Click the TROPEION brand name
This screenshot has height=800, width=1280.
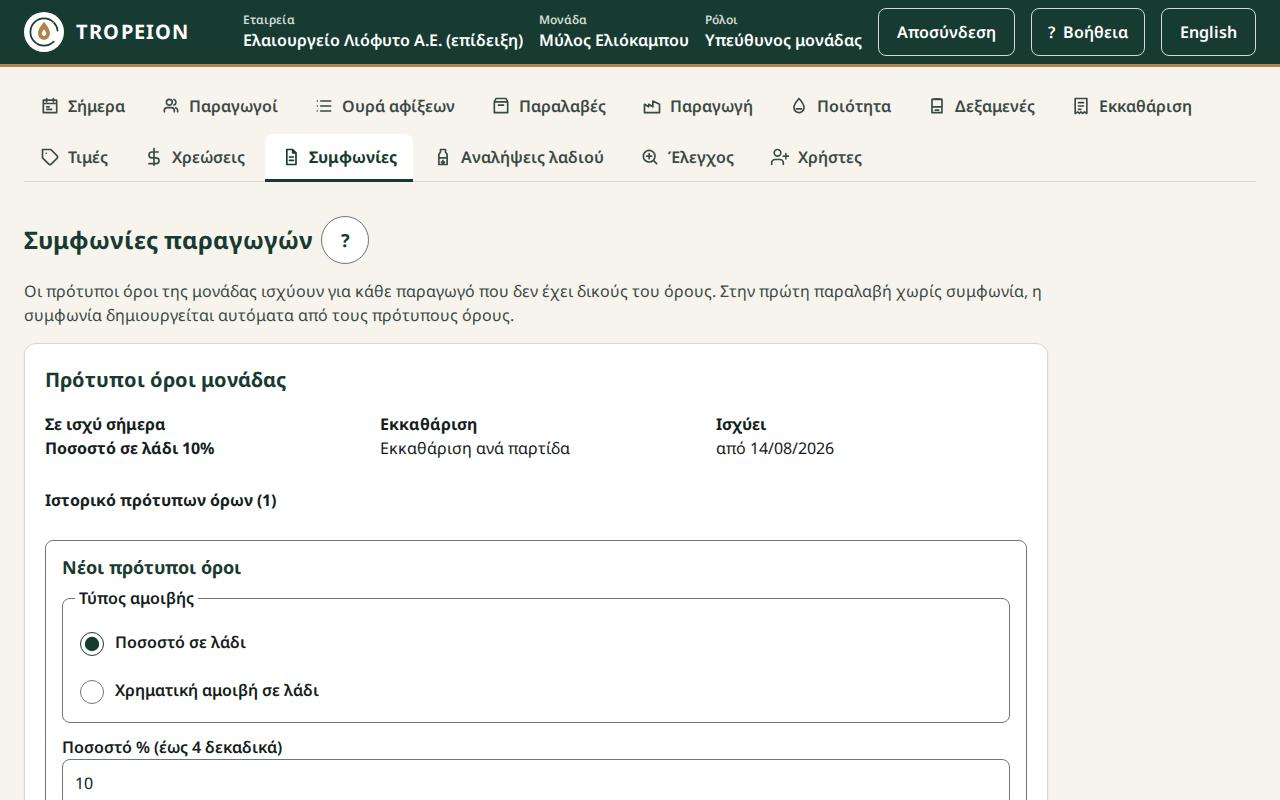pos(132,32)
